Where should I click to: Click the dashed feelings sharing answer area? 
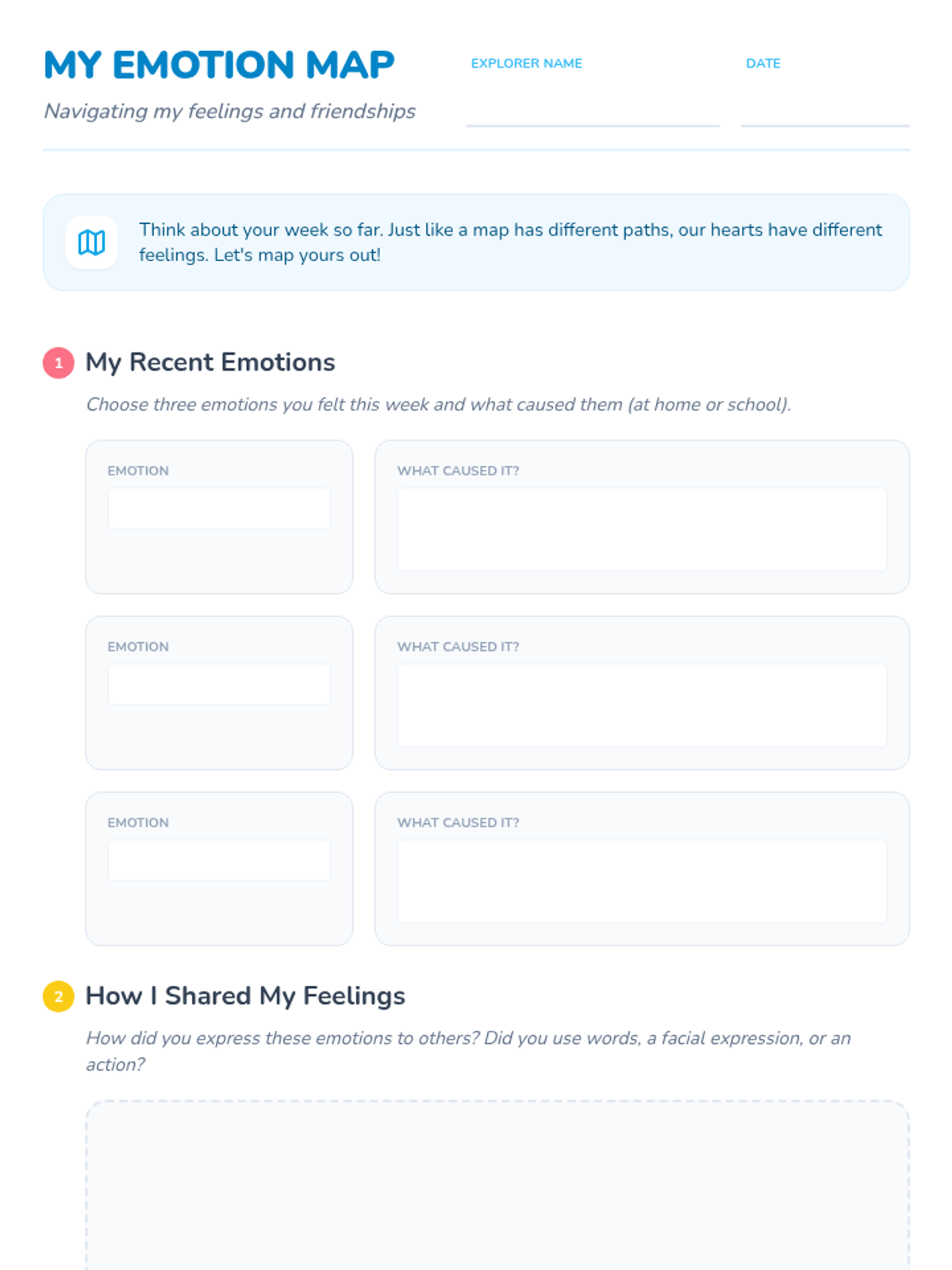(x=497, y=1185)
